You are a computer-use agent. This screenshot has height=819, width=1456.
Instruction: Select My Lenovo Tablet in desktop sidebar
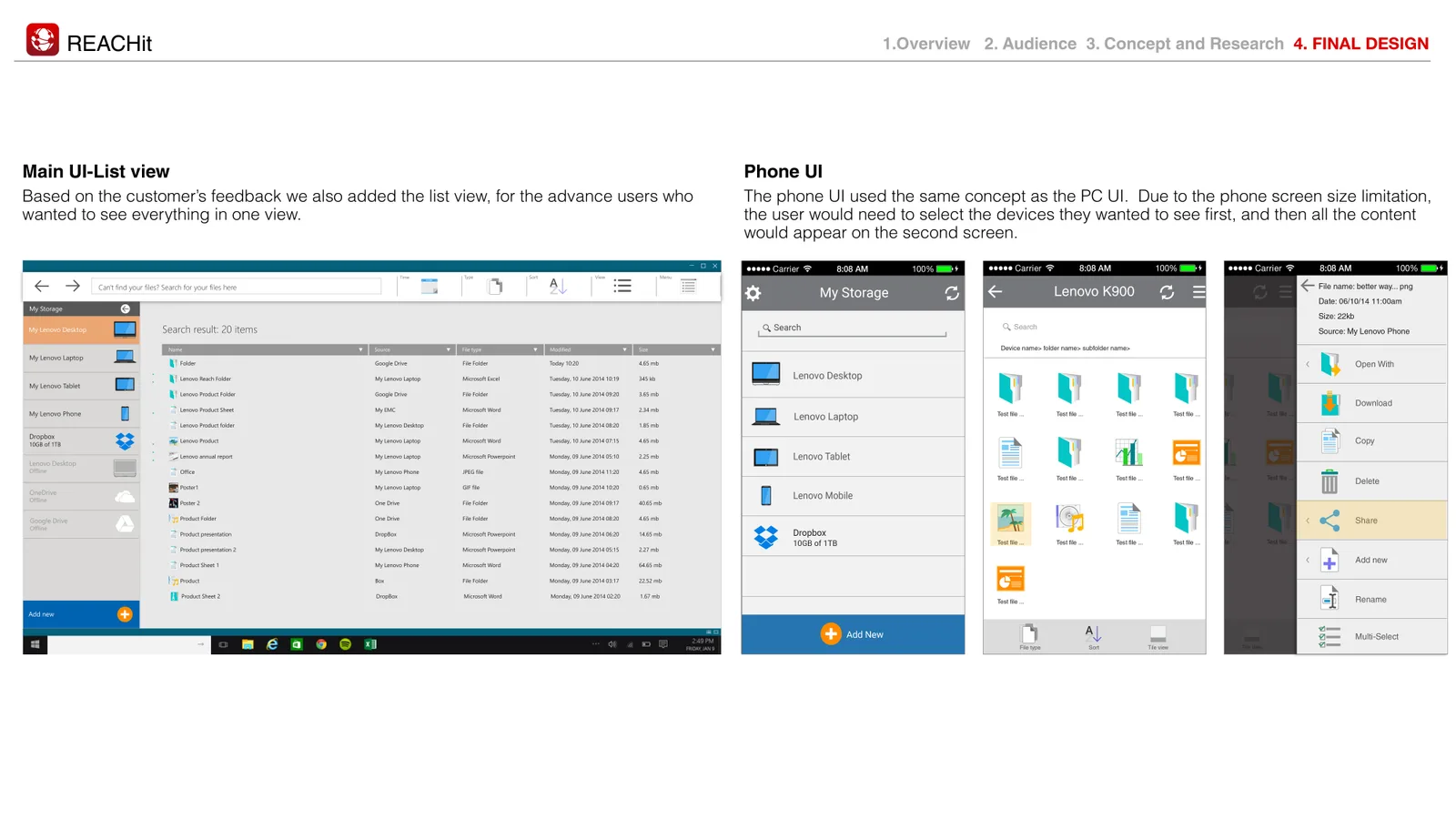(81, 386)
